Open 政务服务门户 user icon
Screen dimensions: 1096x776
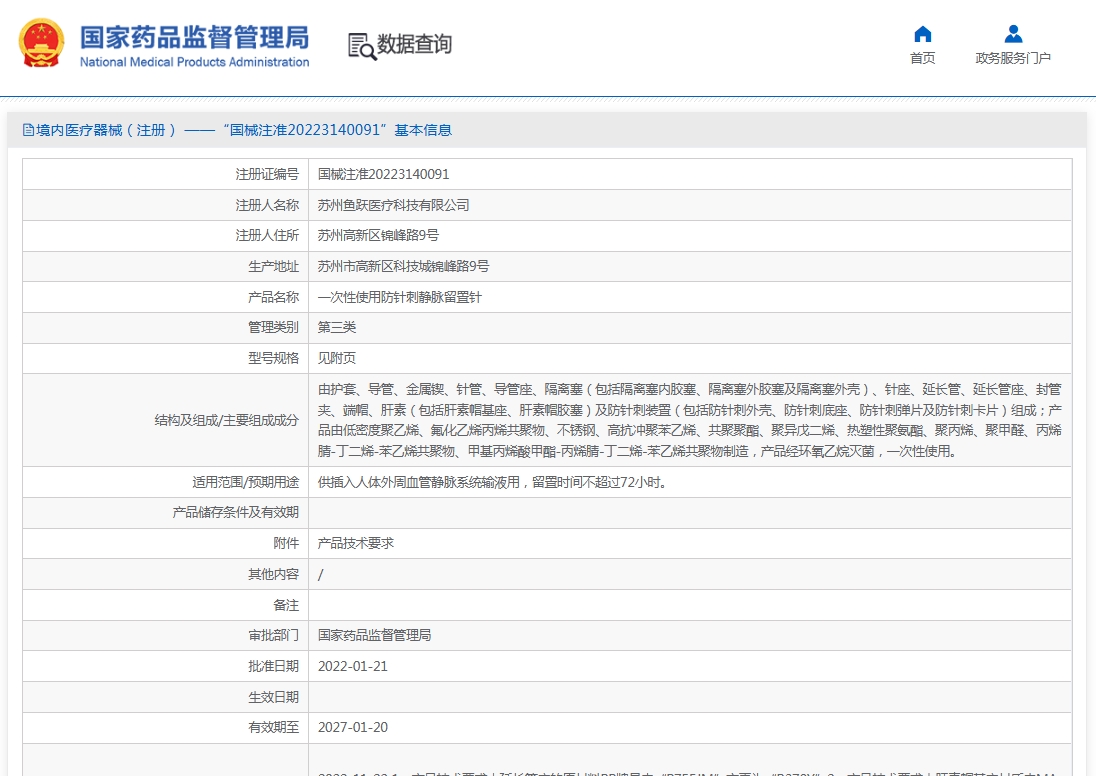(x=1014, y=34)
